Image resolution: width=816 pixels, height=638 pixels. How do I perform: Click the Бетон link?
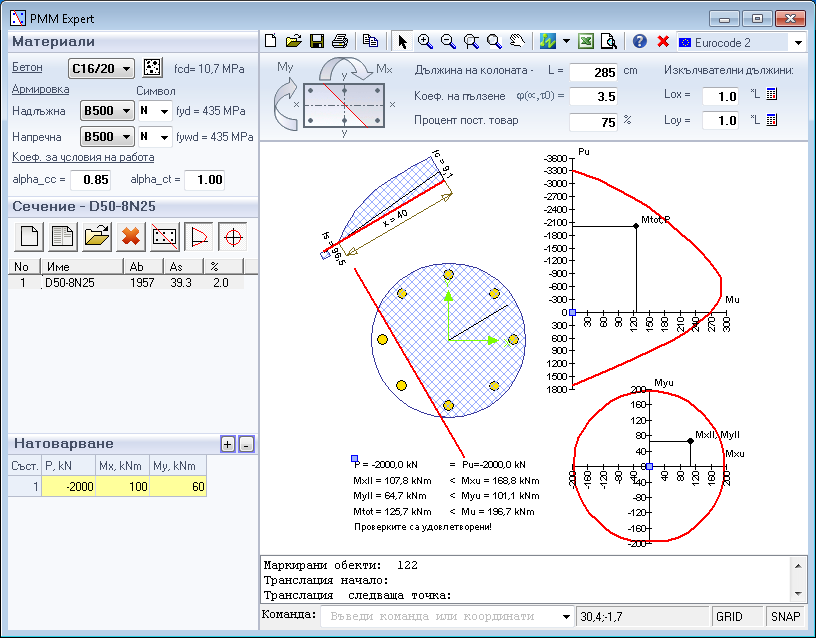27,67
